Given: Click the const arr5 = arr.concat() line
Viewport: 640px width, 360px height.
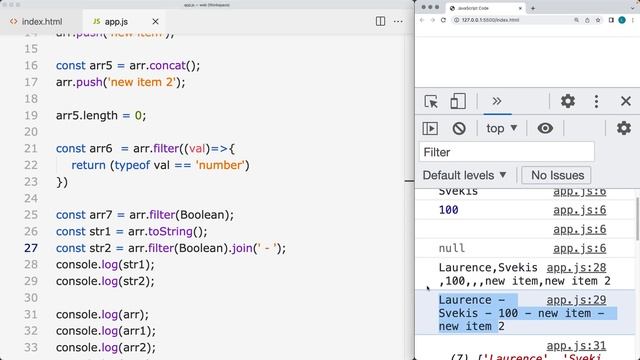Looking at the screenshot, I should (x=128, y=66).
